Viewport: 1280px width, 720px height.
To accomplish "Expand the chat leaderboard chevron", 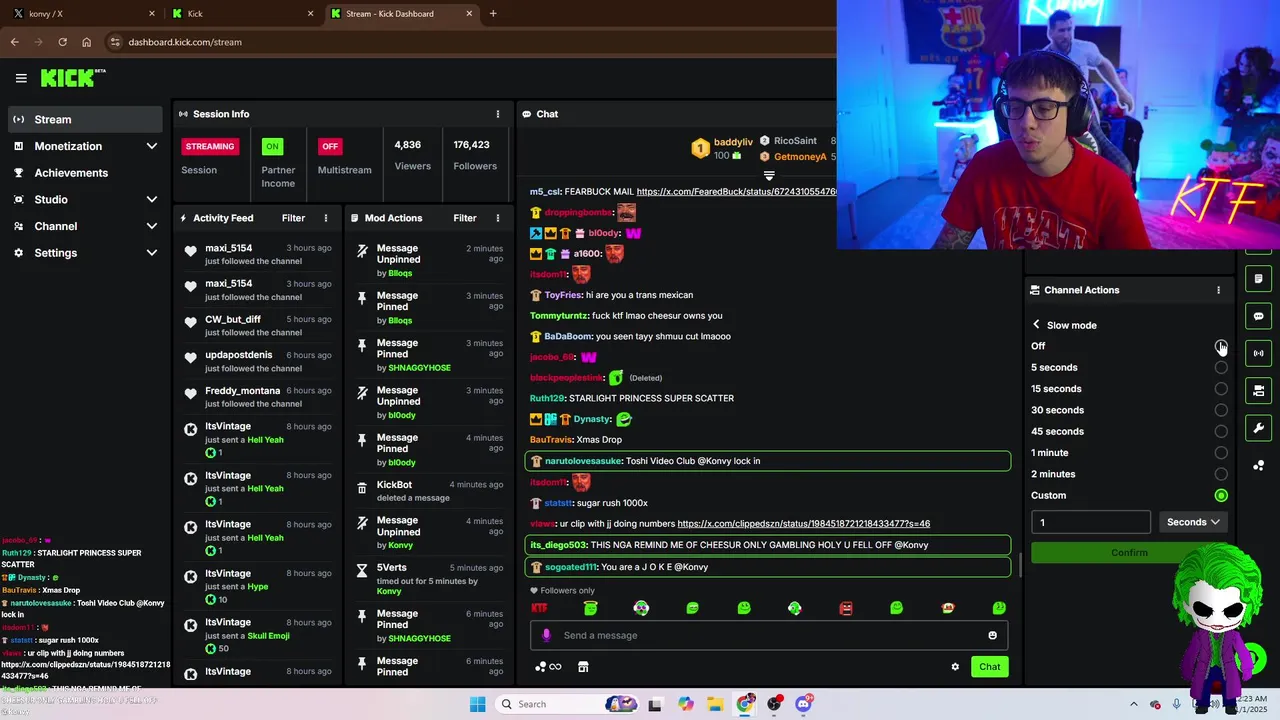I will [769, 176].
